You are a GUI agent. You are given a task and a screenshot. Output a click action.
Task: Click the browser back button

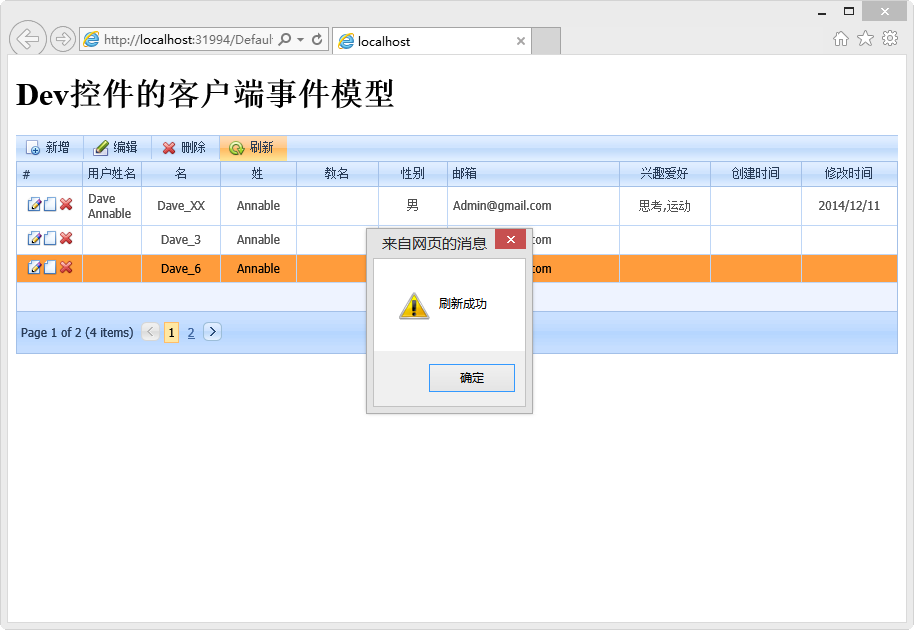click(27, 39)
